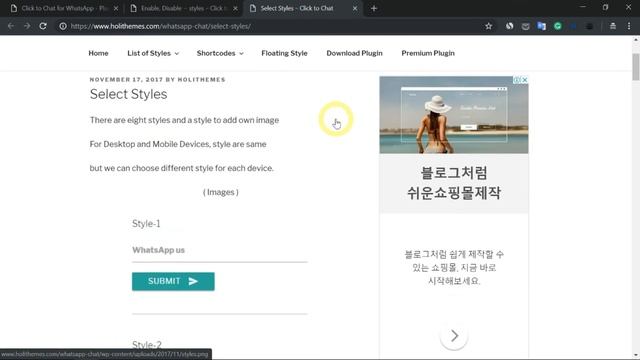
Task: Click the AdChoices info icon
Action: pos(517,80)
